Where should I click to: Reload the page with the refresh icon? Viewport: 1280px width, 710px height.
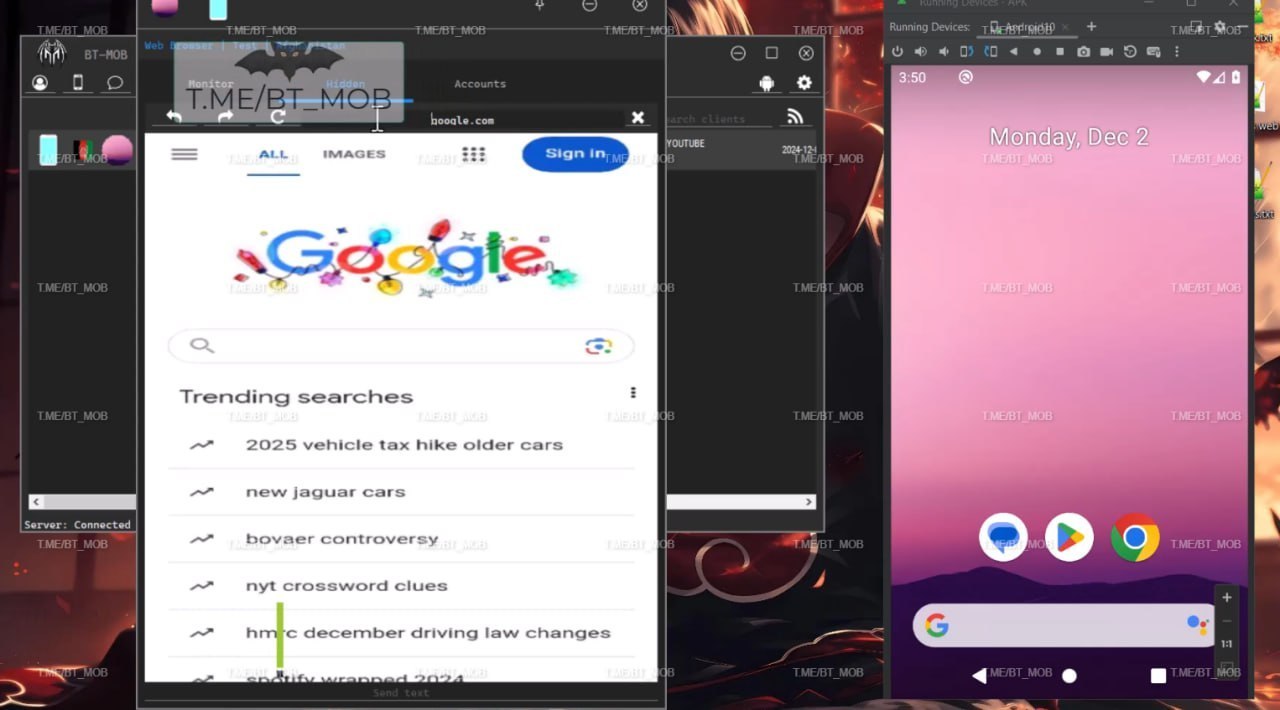click(278, 117)
